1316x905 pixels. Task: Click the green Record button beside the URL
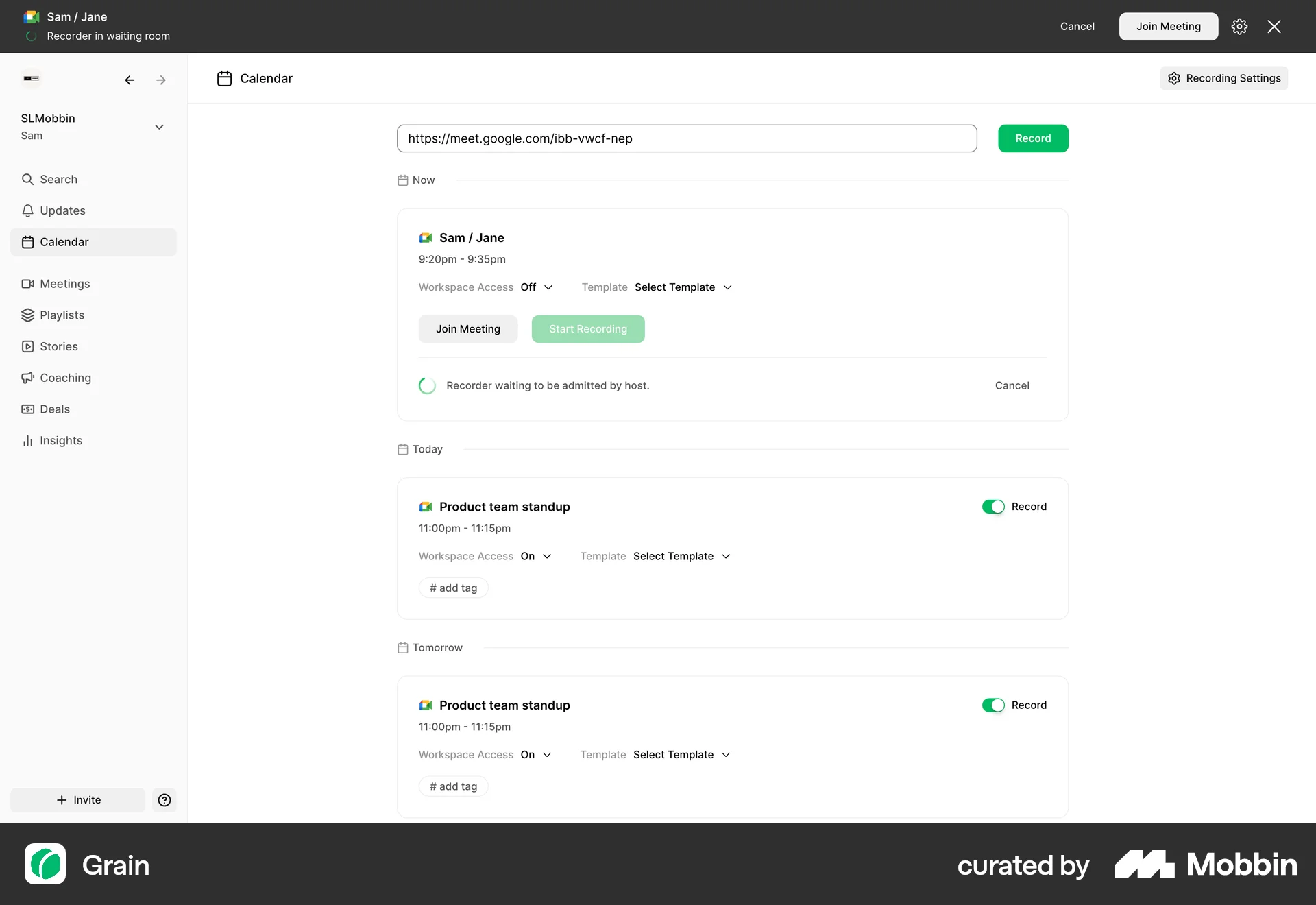(x=1033, y=138)
